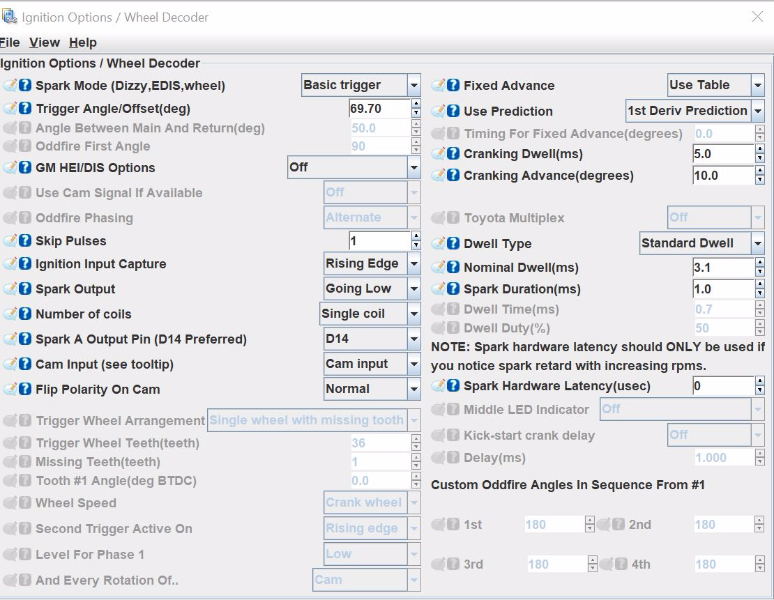Click pencil icon next to Dwell Type
The height and width of the screenshot is (600, 774).
point(438,243)
